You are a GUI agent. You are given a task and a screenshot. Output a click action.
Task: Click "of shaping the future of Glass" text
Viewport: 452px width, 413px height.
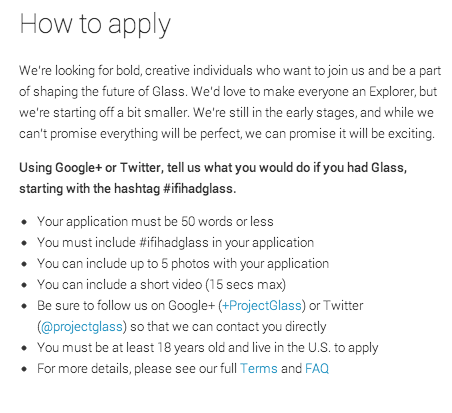click(x=102, y=92)
